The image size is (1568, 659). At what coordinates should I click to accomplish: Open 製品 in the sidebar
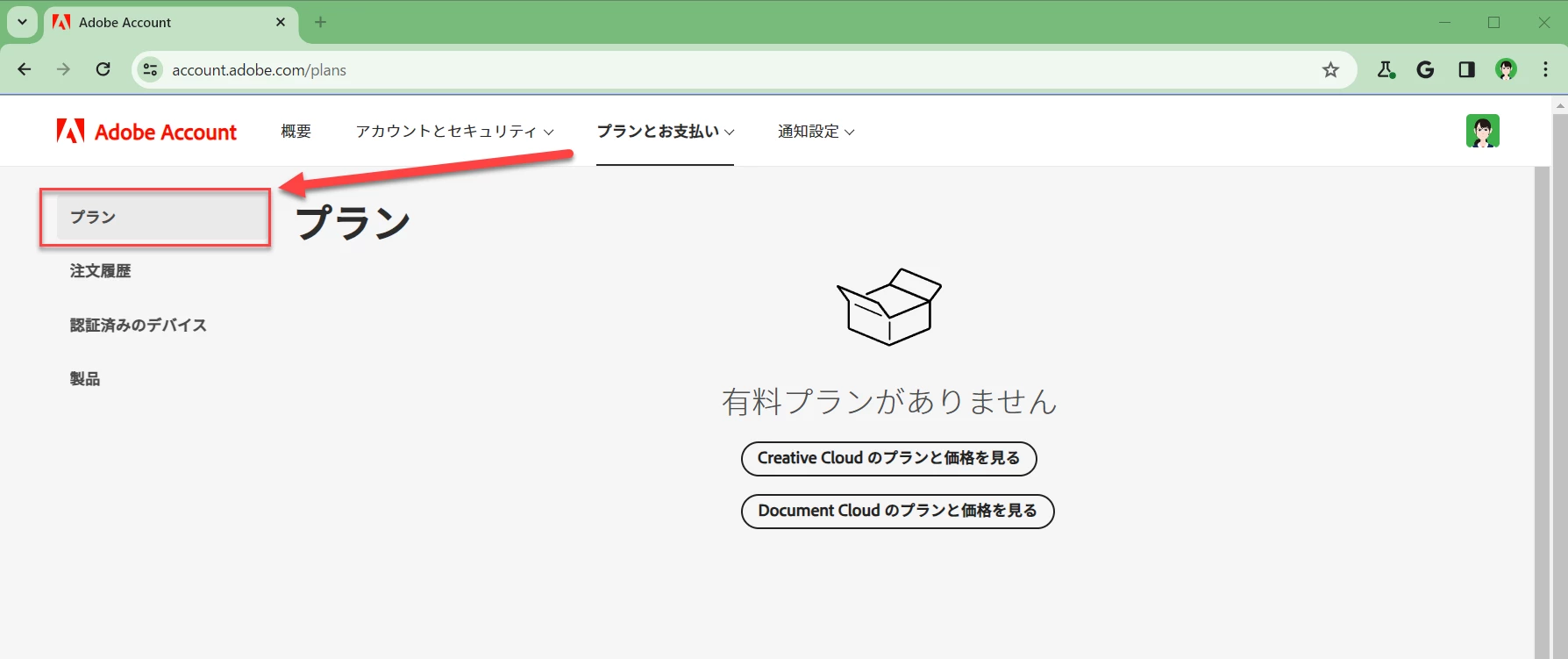point(85,379)
